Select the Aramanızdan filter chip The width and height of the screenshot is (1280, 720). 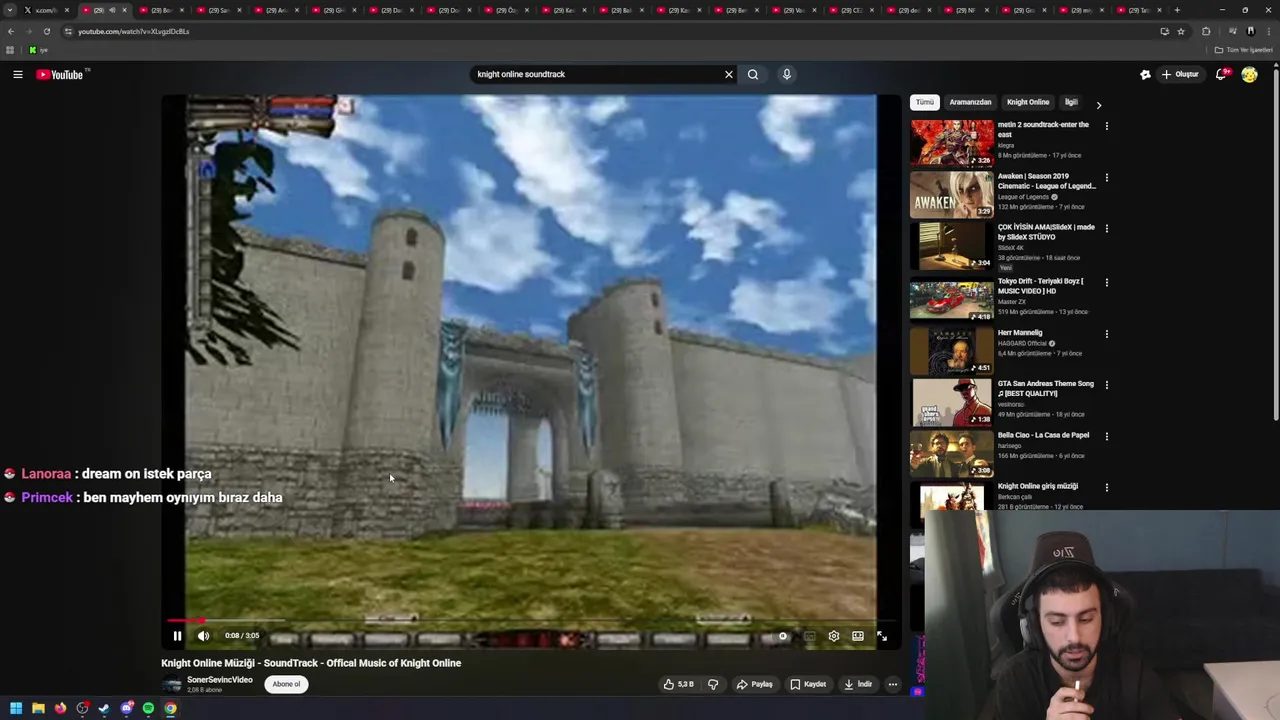click(970, 102)
